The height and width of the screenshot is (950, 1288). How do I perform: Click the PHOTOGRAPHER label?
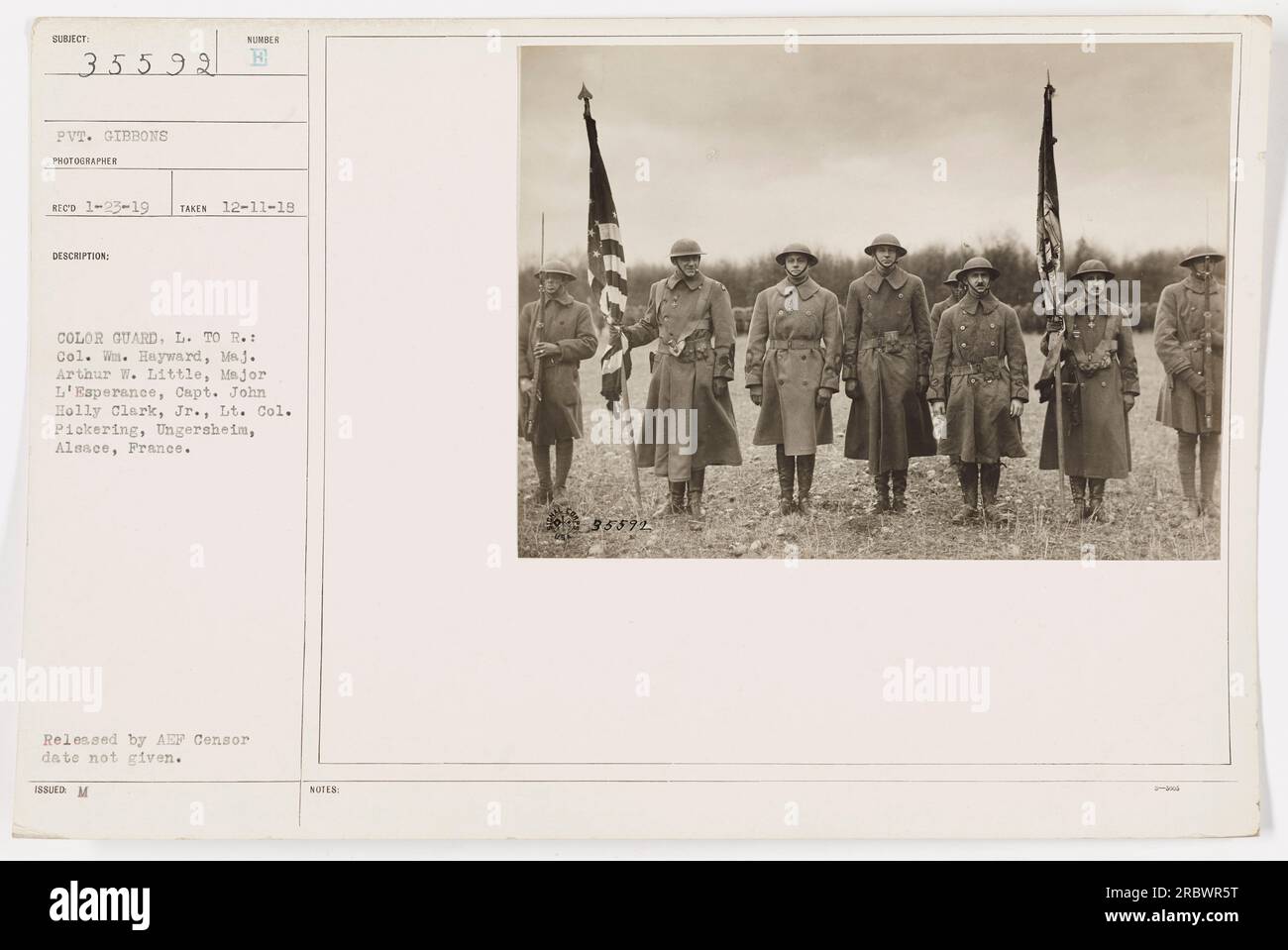[x=86, y=159]
